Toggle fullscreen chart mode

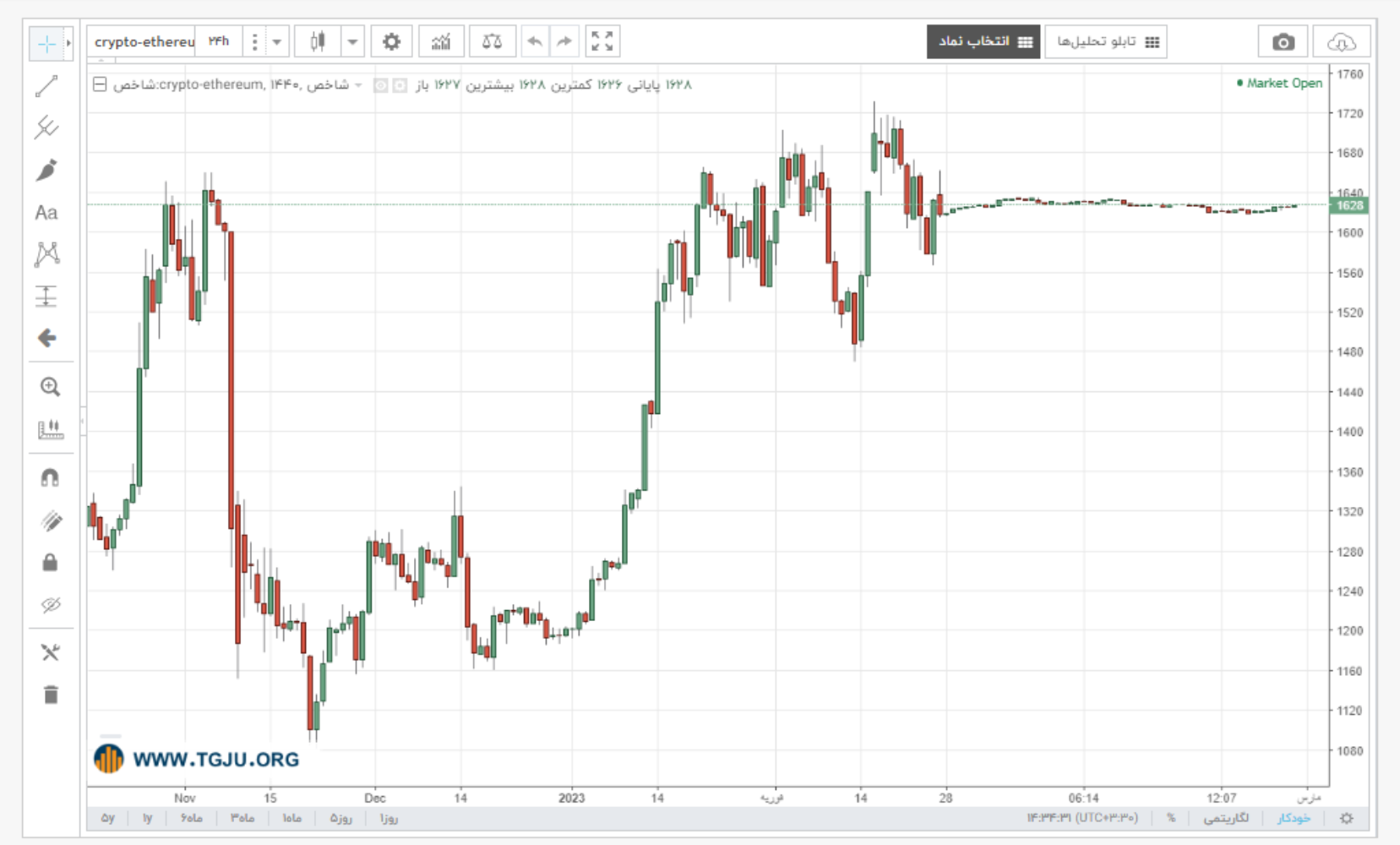click(602, 41)
